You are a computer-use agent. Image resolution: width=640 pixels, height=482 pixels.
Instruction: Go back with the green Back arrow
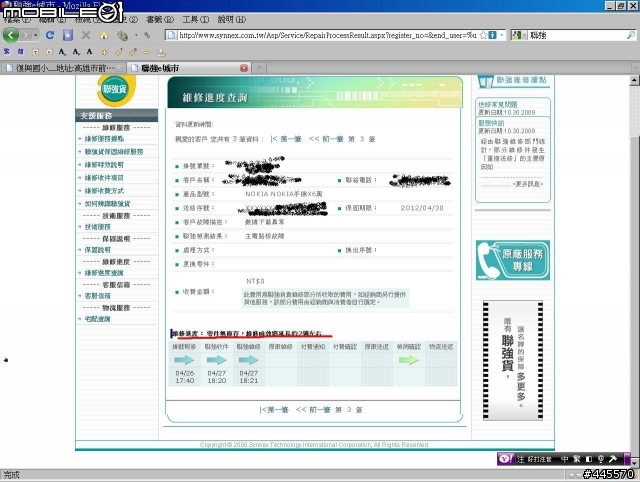pyautogui.click(x=11, y=35)
